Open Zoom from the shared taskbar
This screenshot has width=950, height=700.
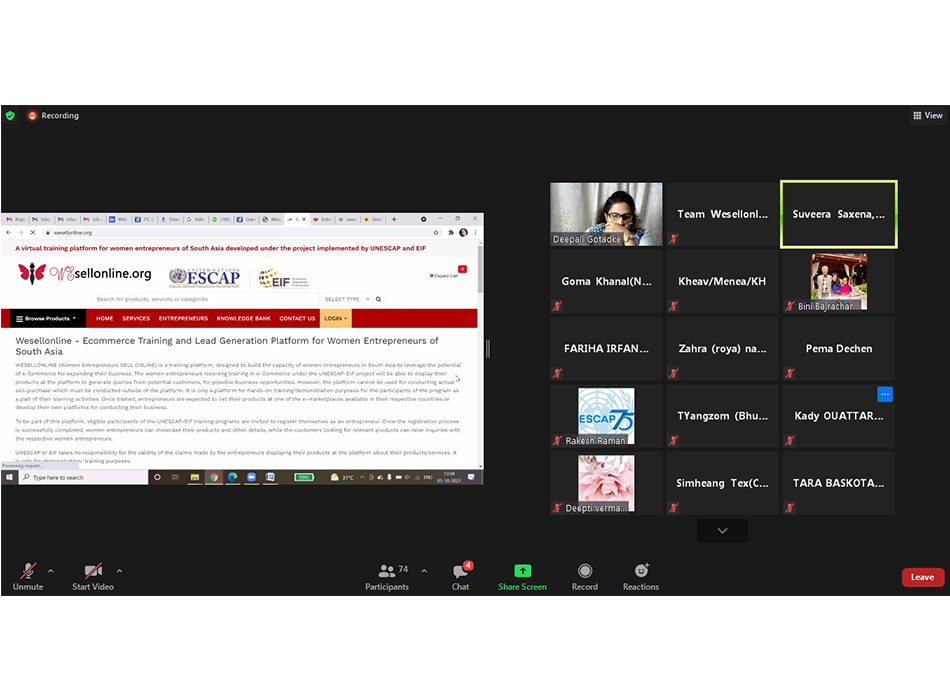pyautogui.click(x=251, y=478)
